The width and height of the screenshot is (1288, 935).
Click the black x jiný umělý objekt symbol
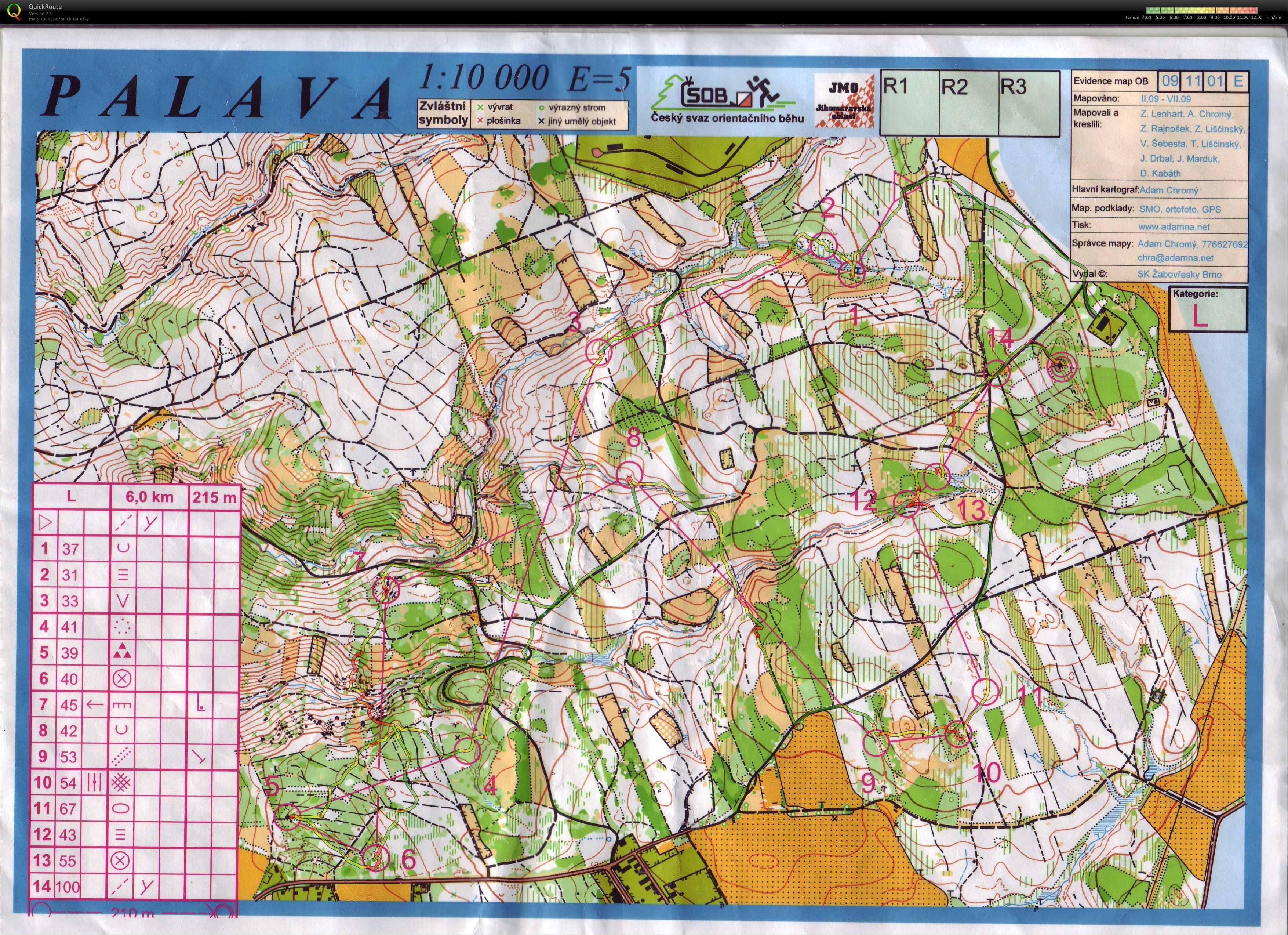tap(541, 121)
